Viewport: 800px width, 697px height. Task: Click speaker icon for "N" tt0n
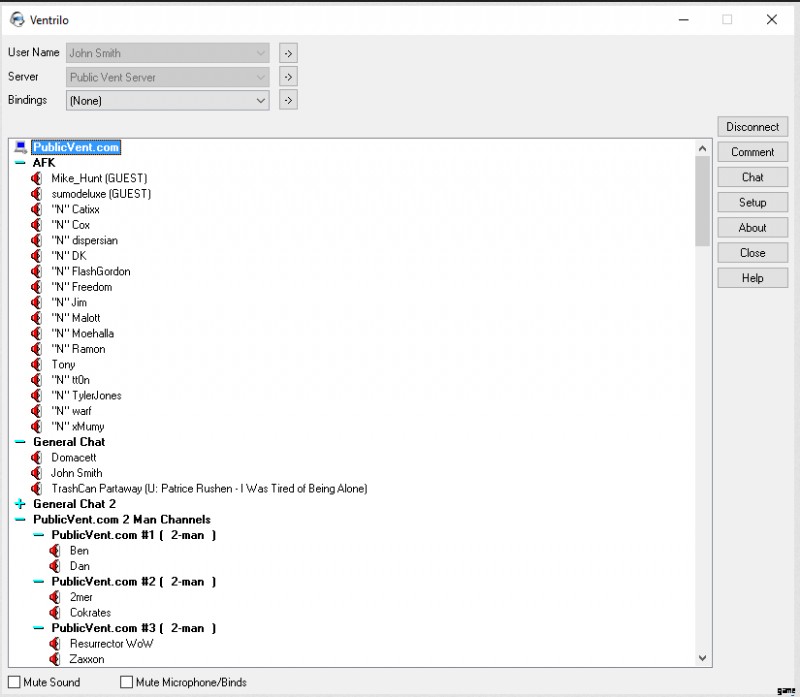pos(36,380)
